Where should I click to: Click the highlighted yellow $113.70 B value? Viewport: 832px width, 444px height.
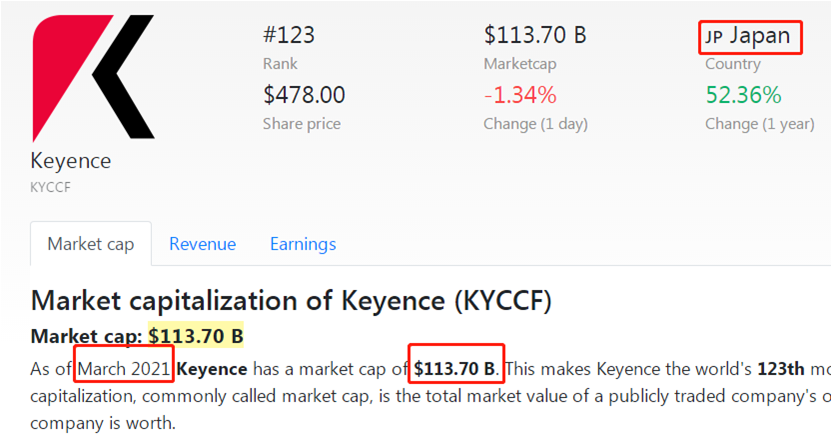pyautogui.click(x=196, y=336)
